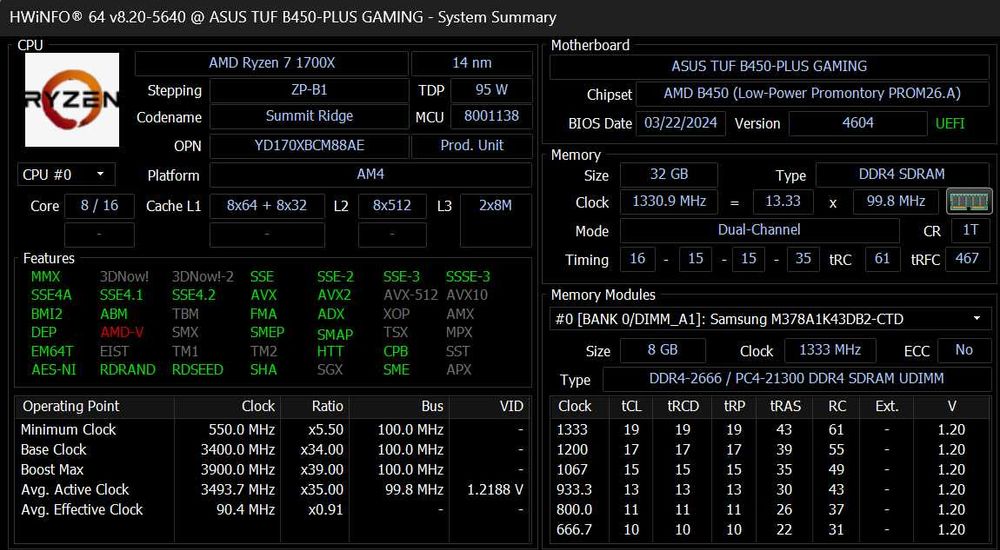Click the ASUS TUF B450-PLUS GAMING motherboard field
Viewport: 1000px width, 550px height.
[x=769, y=66]
